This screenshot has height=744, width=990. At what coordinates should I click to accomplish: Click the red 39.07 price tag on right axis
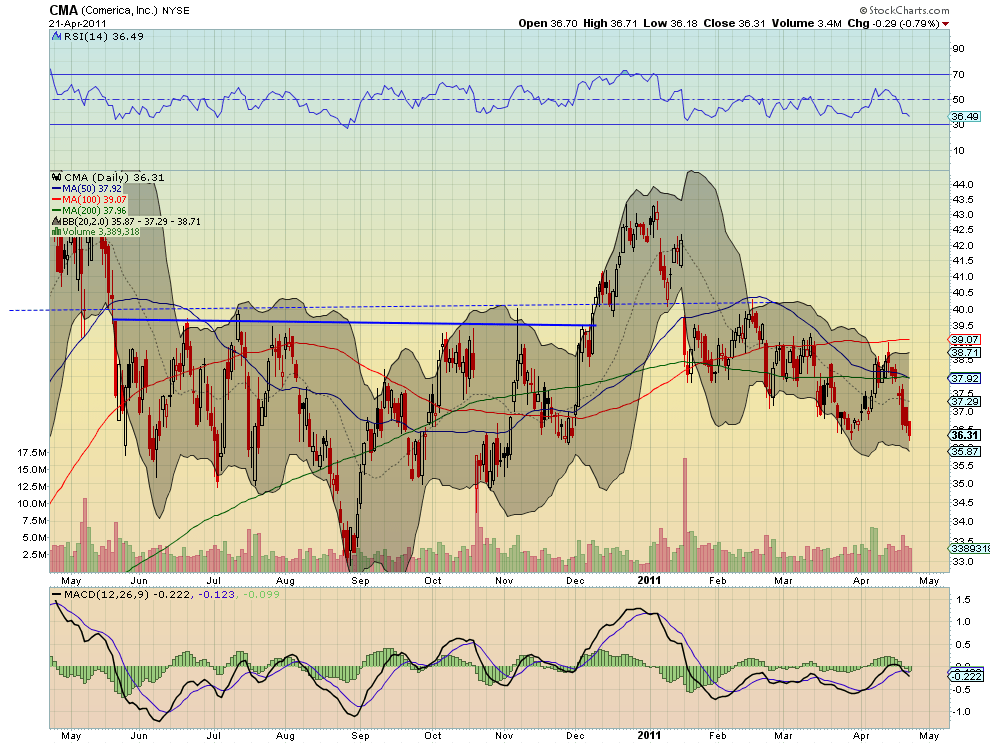pyautogui.click(x=965, y=340)
